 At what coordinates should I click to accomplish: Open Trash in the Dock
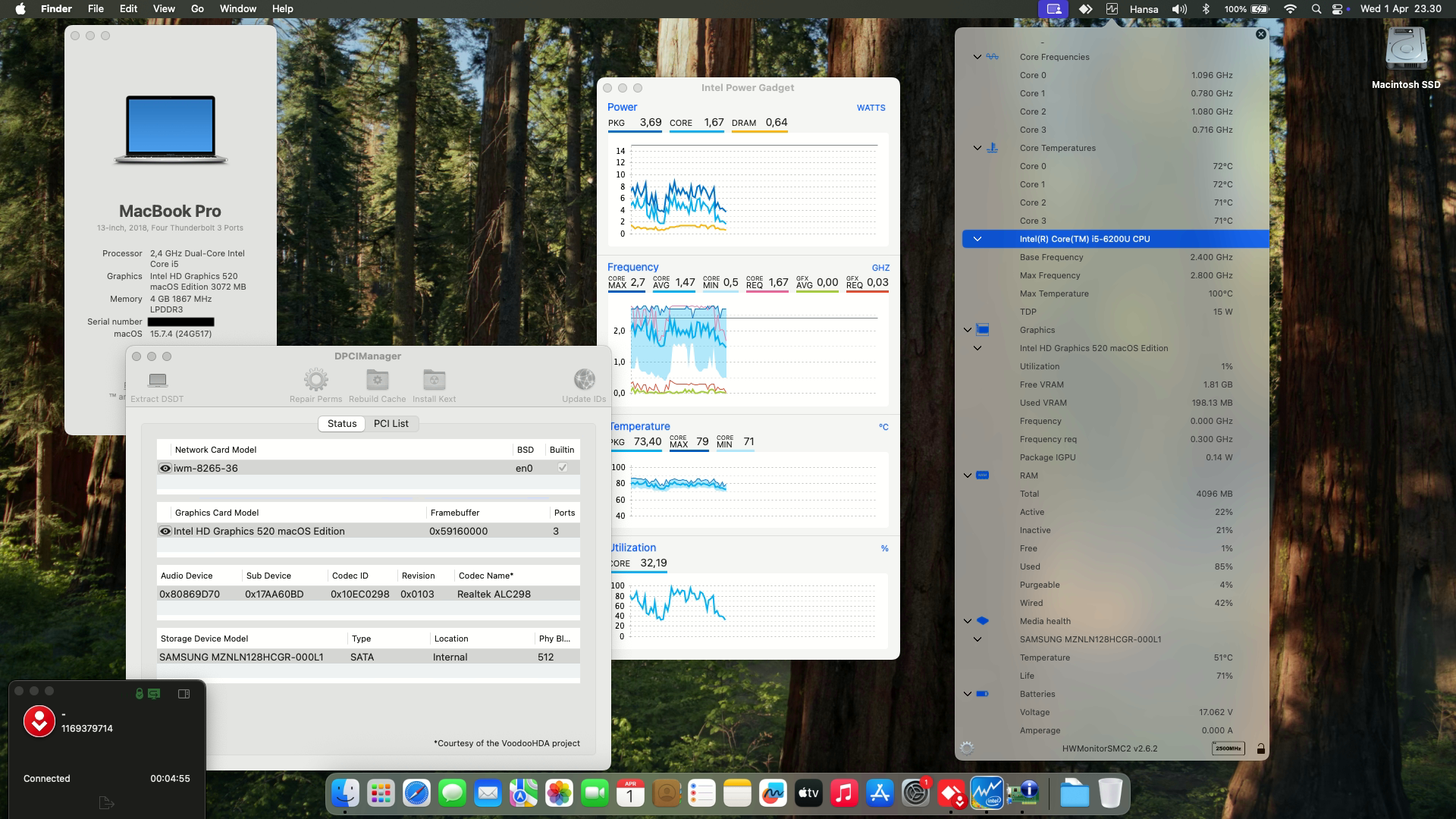1110,793
